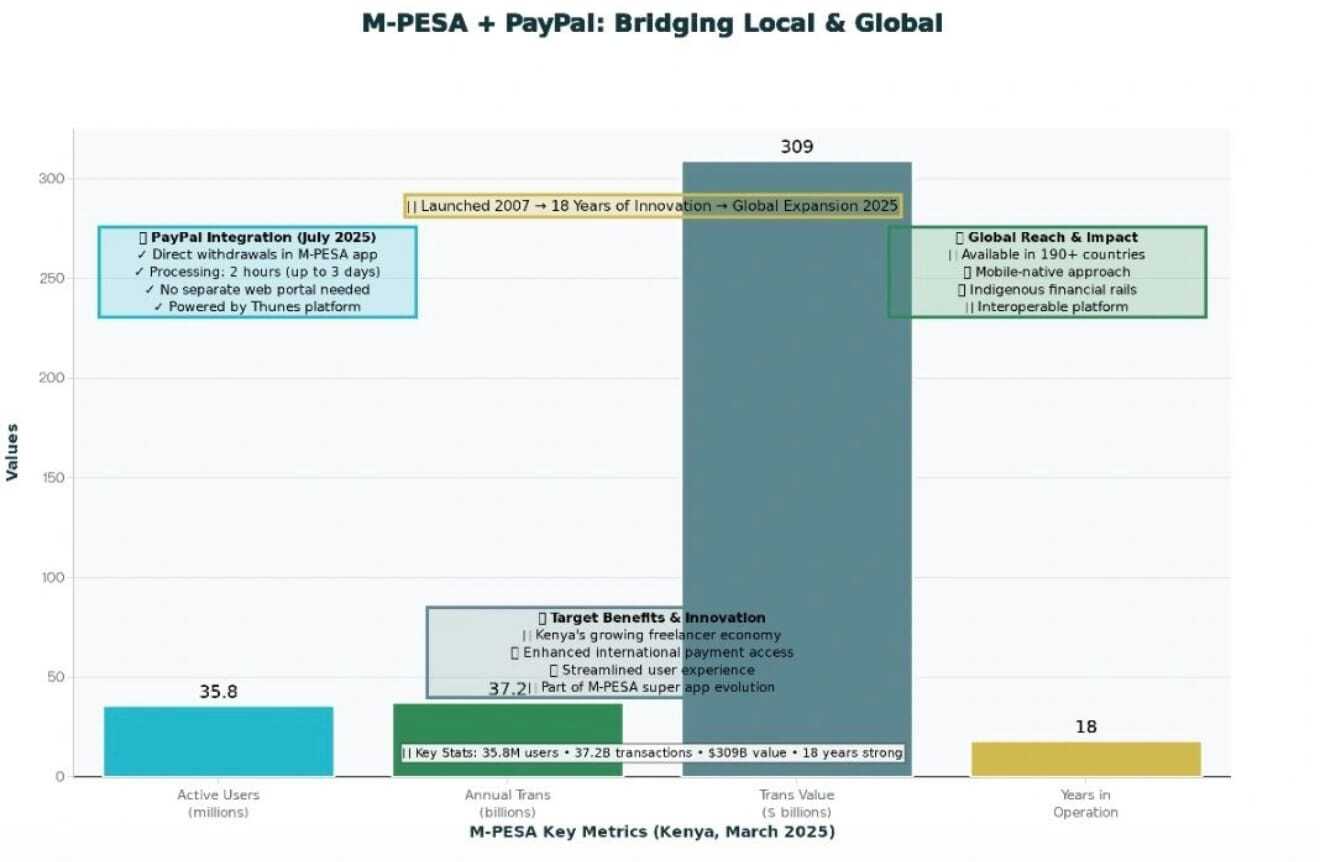Click the "250" y-axis tick label
The image size is (1320, 862).
point(52,279)
